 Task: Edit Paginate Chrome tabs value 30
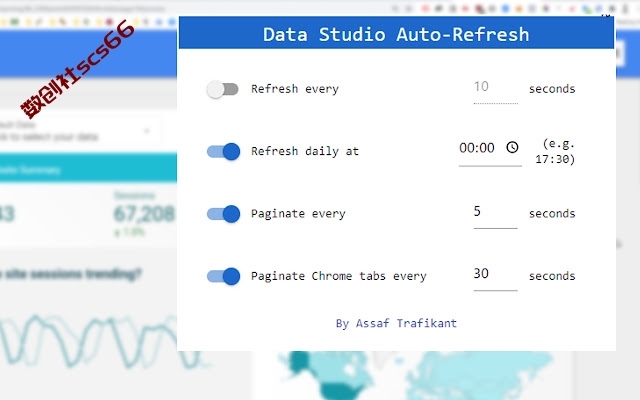click(496, 277)
